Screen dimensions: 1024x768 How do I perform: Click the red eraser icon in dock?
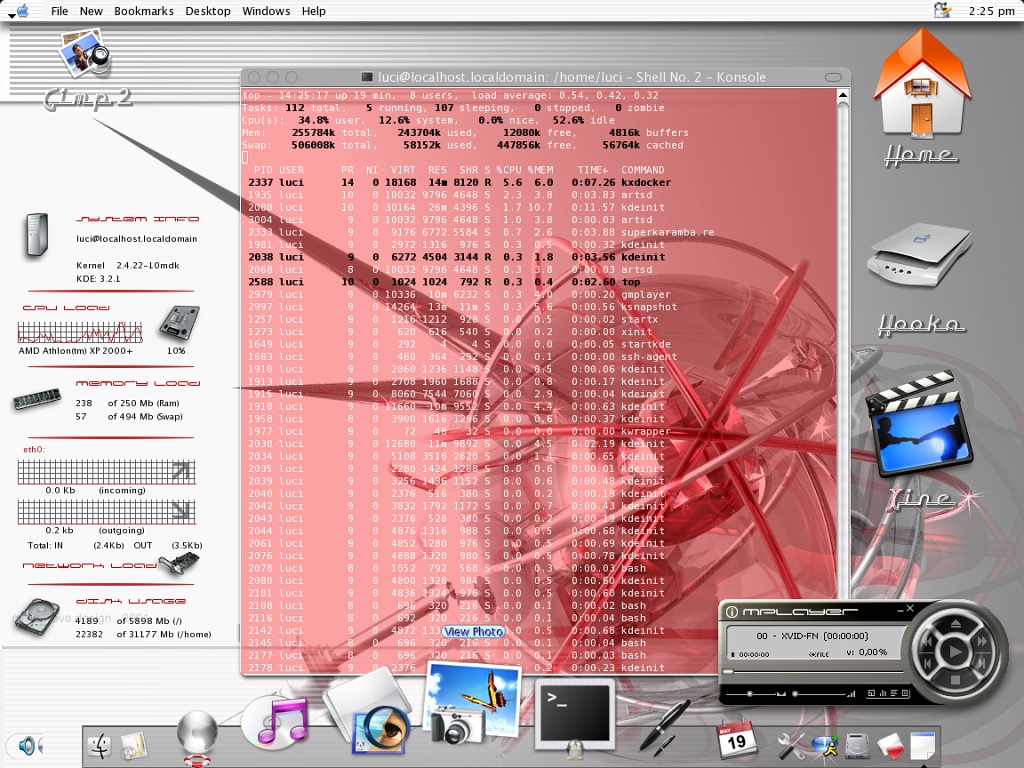pyautogui.click(x=889, y=746)
